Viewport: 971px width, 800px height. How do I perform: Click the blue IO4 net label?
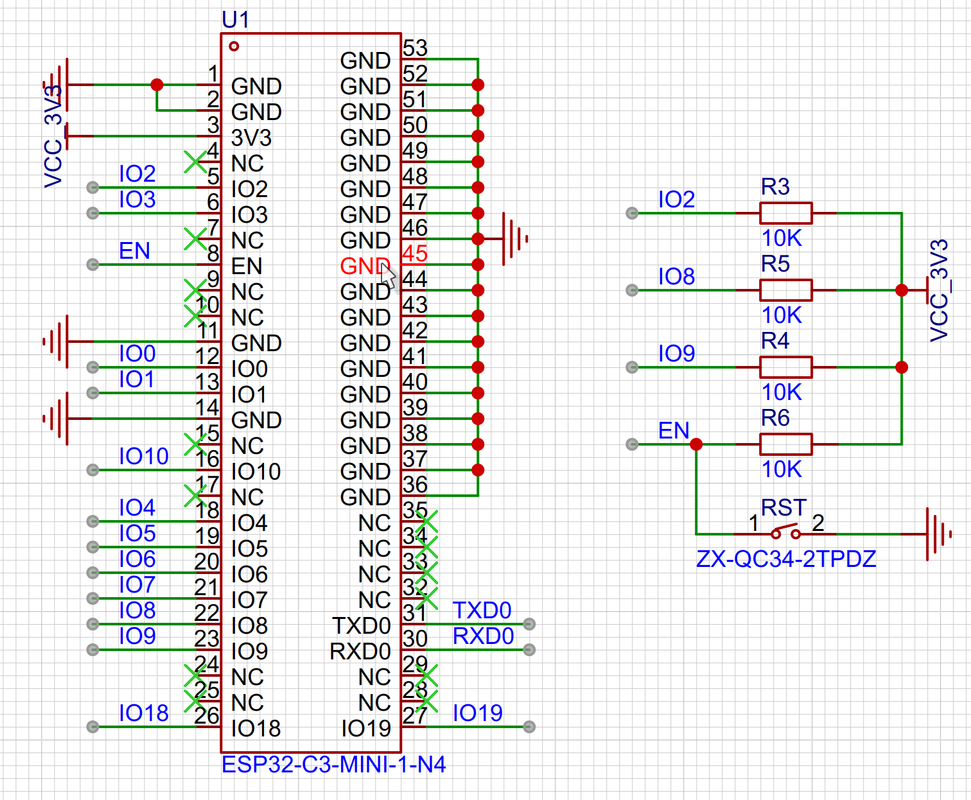click(137, 508)
